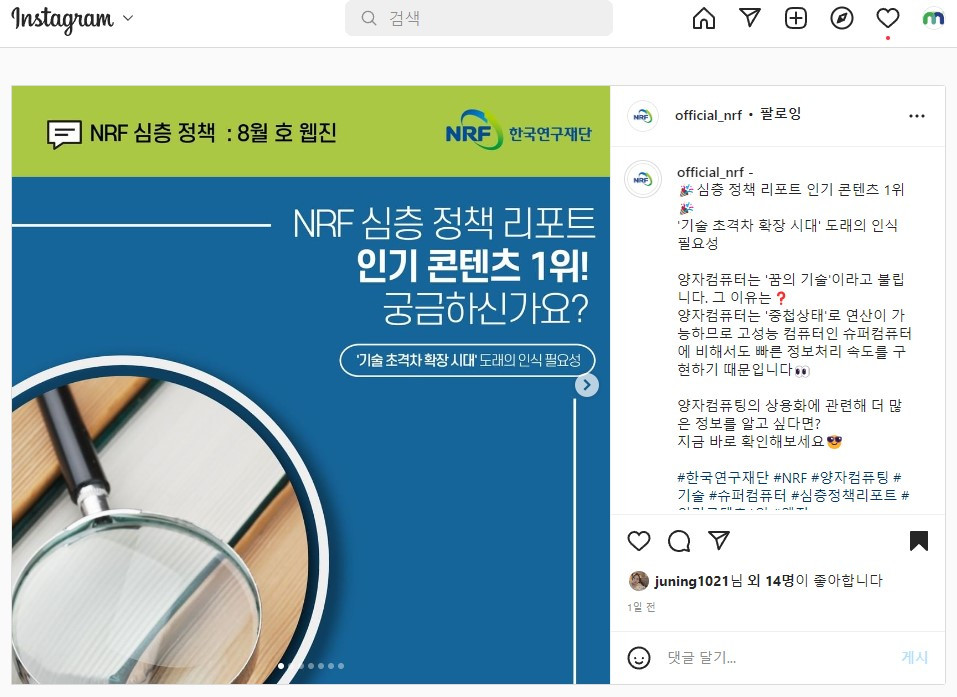Go to the Instagram home feed icon
Screen dimensions: 957x697
(704, 18)
